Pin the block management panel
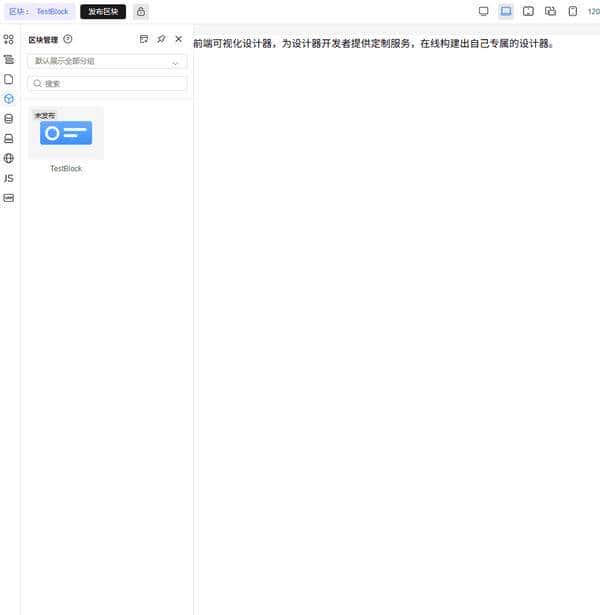The width and height of the screenshot is (600, 615). (161, 39)
